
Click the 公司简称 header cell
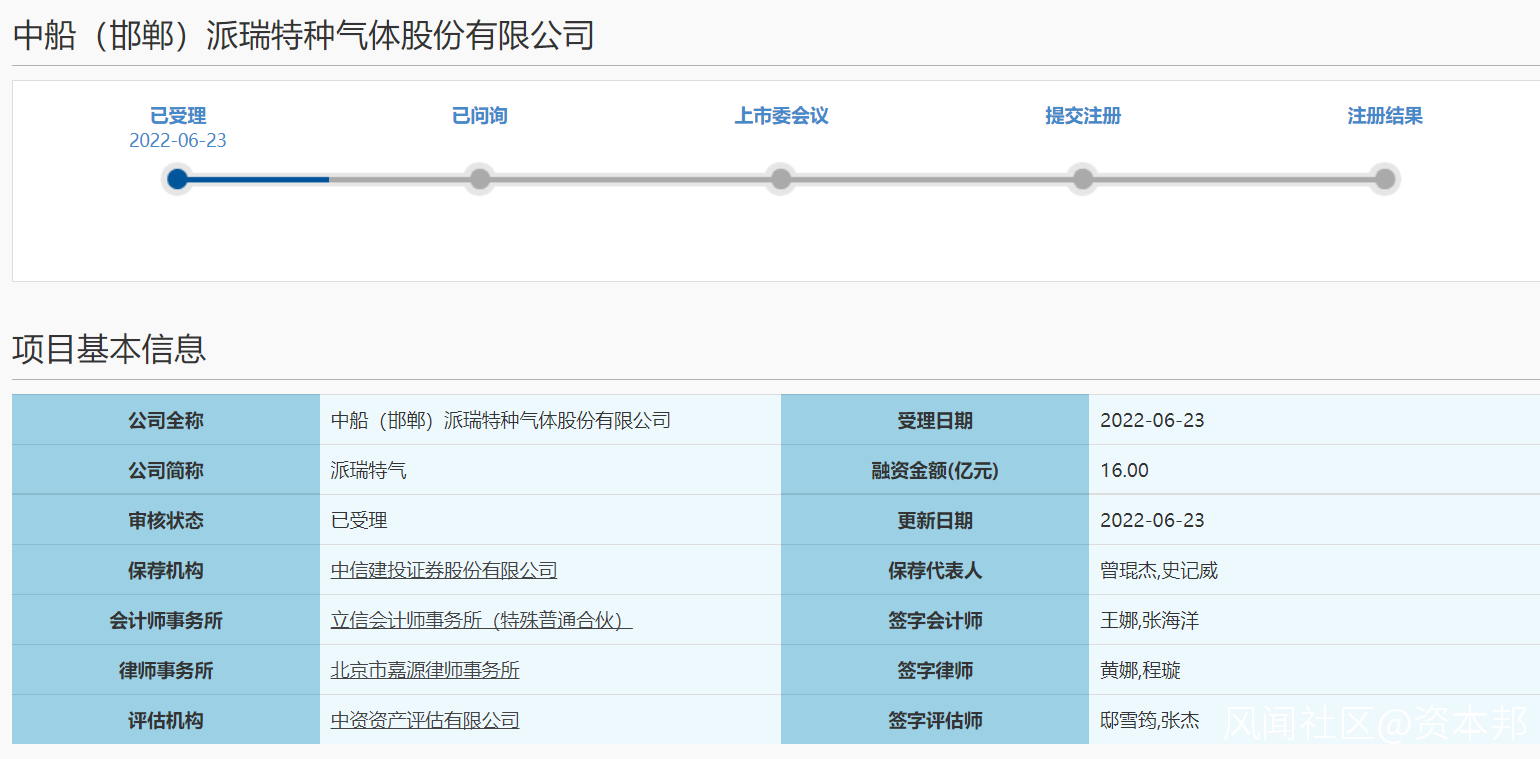[166, 471]
